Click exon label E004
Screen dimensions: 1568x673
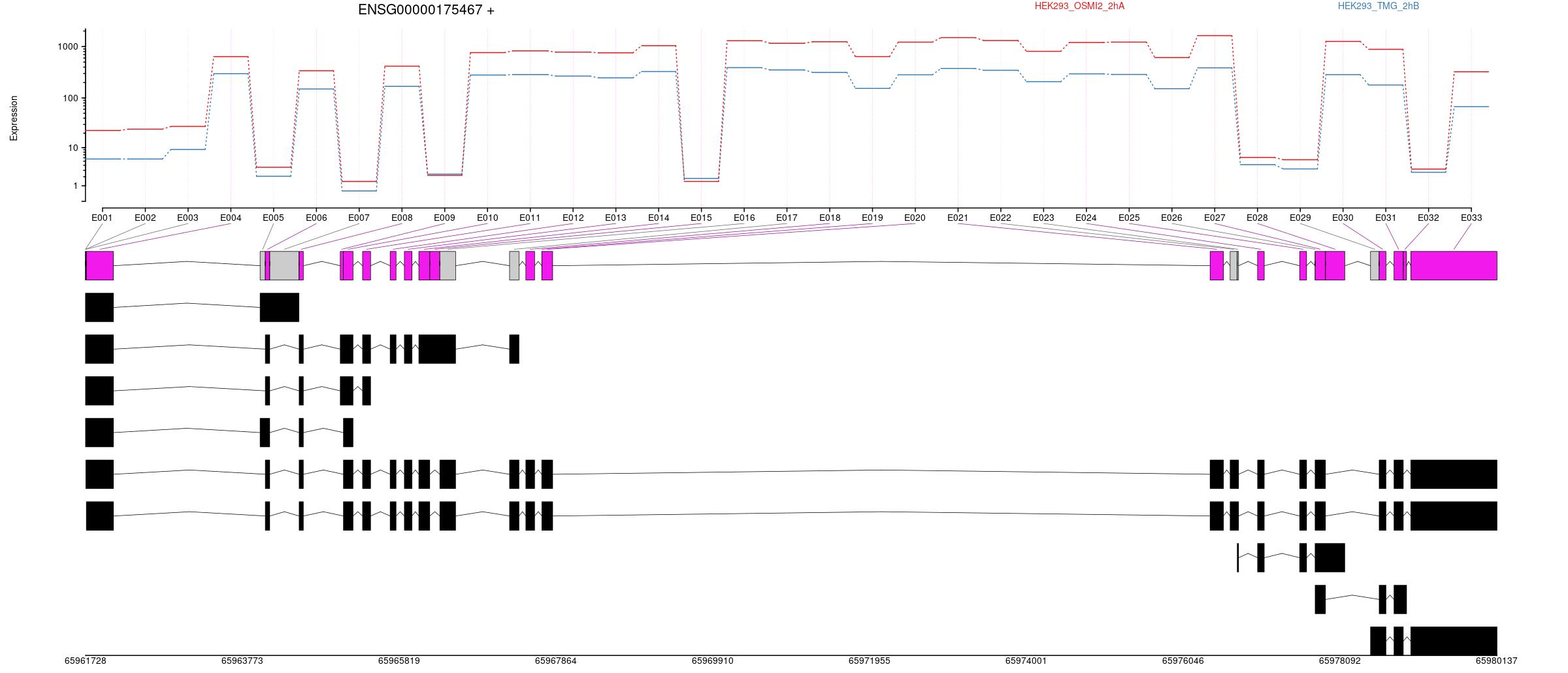(x=231, y=218)
